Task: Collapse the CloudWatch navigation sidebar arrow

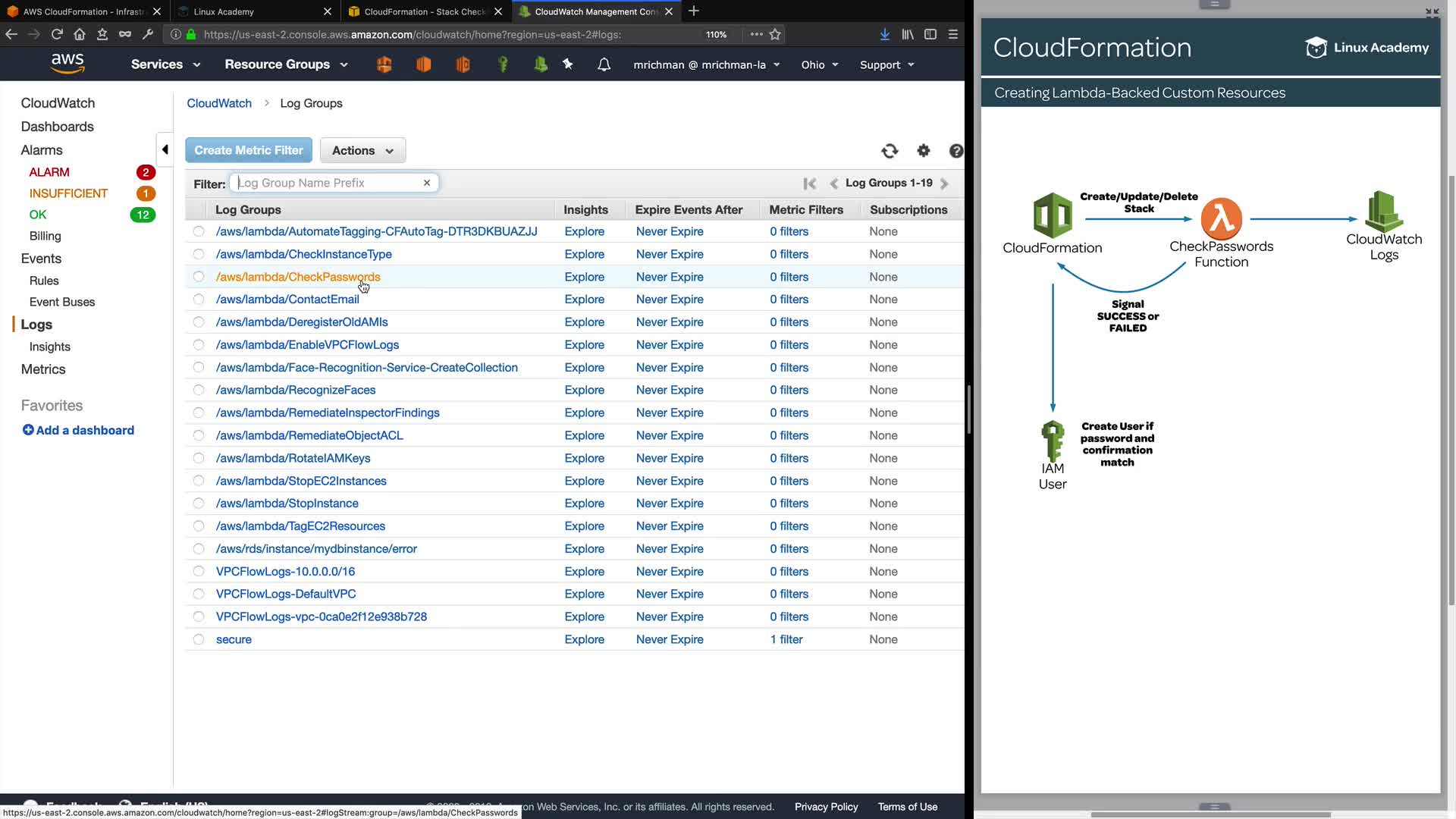Action: click(x=165, y=149)
